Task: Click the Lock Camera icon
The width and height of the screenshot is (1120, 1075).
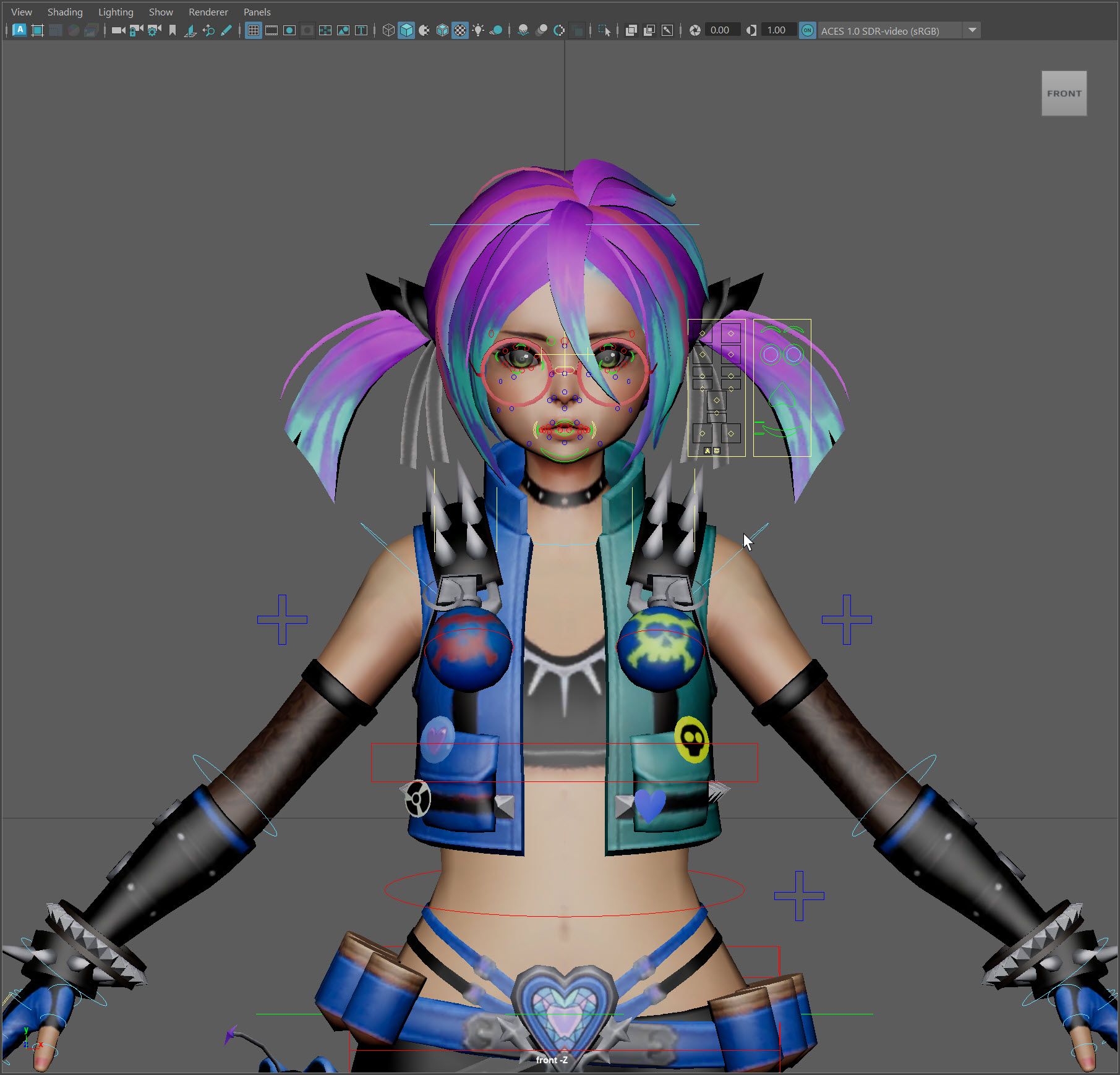Action: (x=136, y=30)
